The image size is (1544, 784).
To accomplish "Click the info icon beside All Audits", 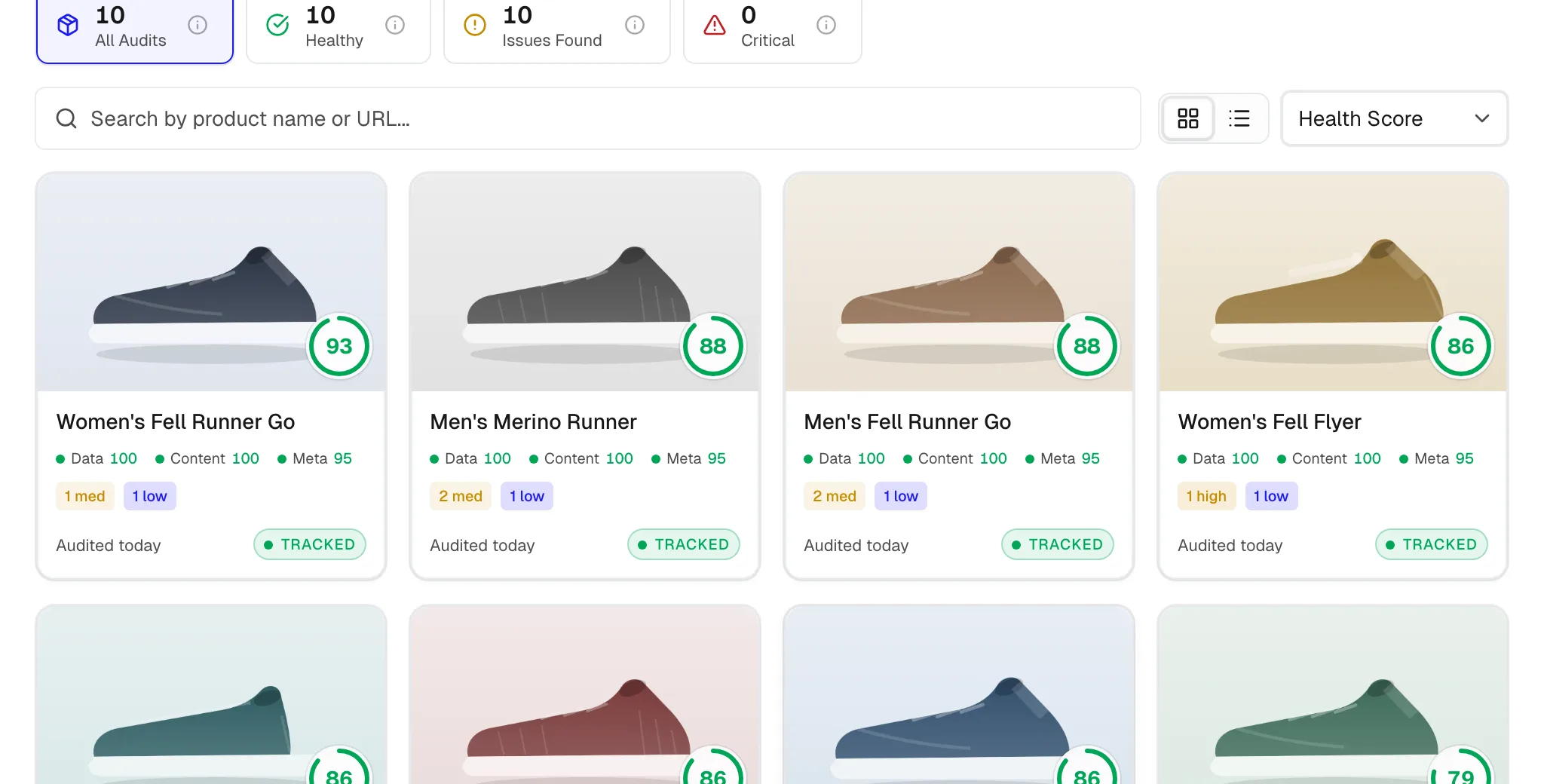I will [x=198, y=25].
